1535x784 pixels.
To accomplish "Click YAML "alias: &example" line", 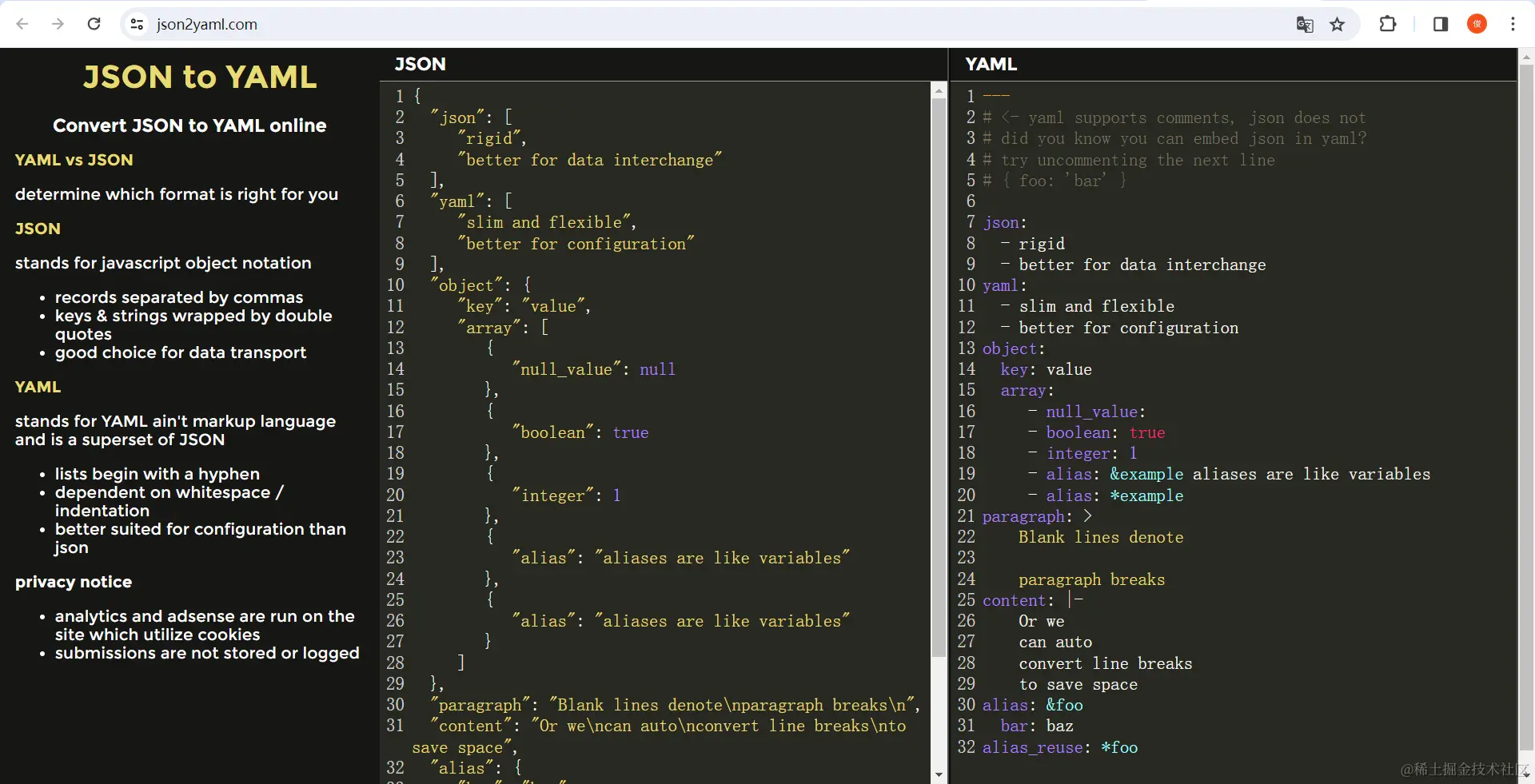I will 1229,474.
